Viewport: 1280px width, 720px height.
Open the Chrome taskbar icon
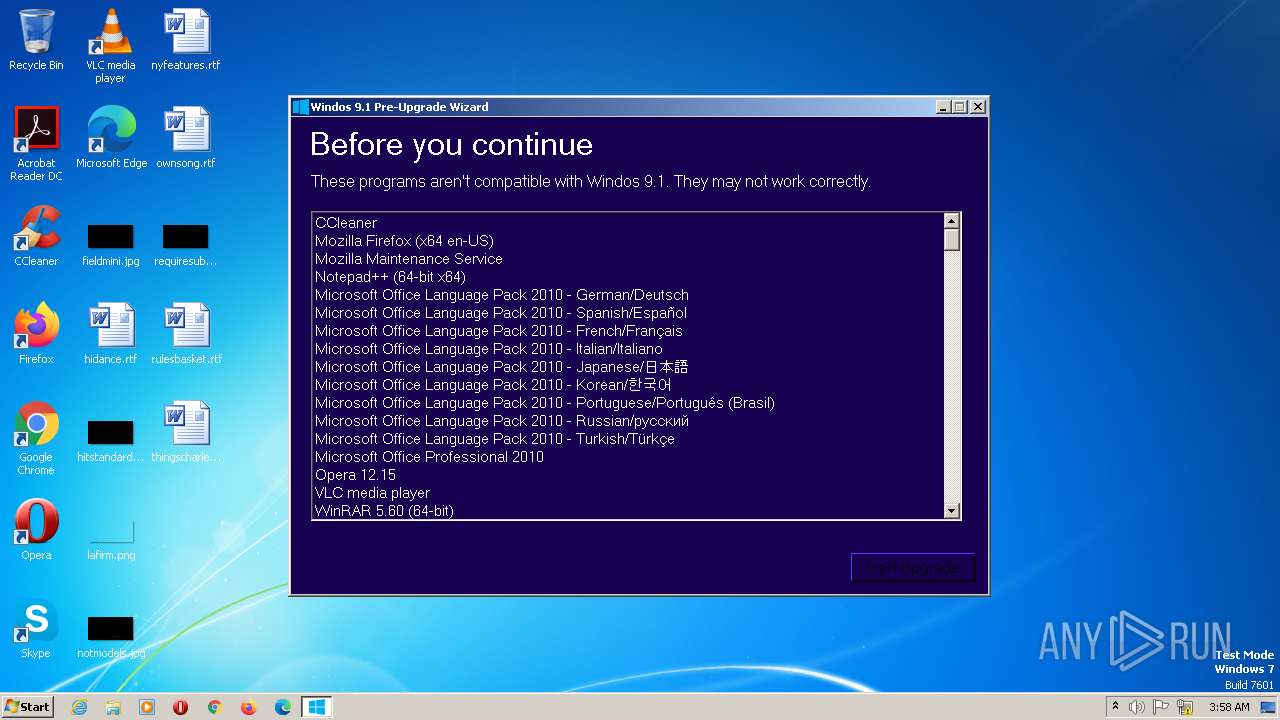215,707
